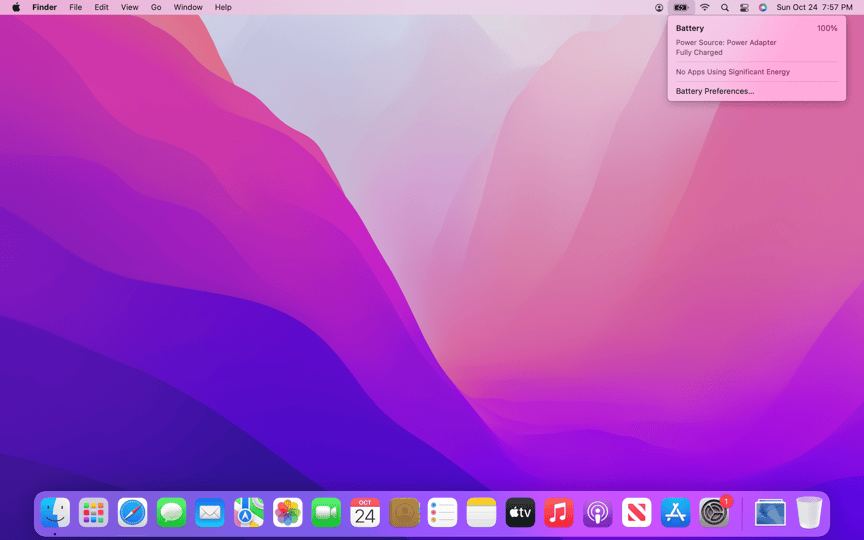Open News from the Dock
This screenshot has width=864, height=540.
pyautogui.click(x=636, y=513)
